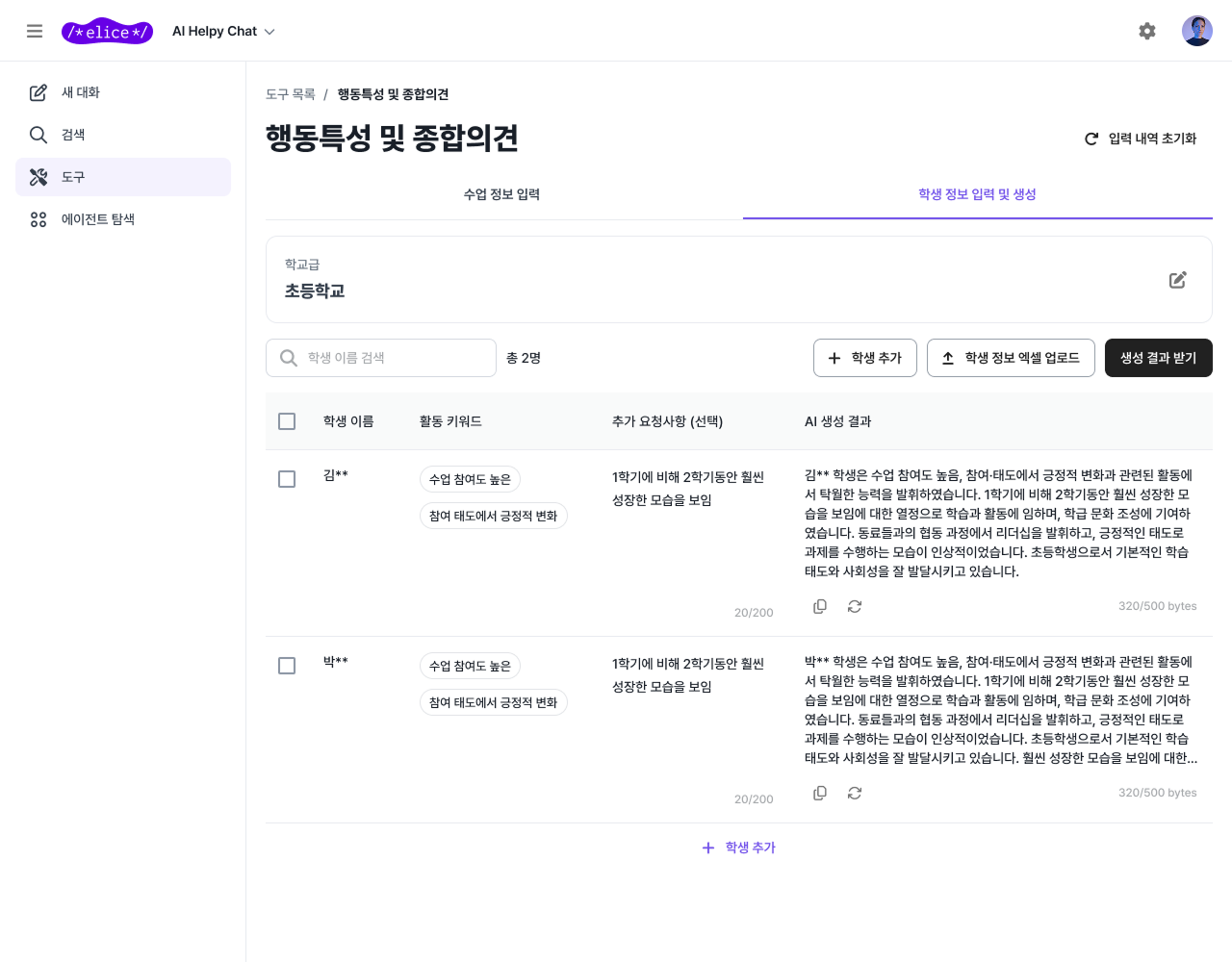Click the 학생 이름 검색 input field
Viewport: 1232px width, 962px height.
[380, 357]
